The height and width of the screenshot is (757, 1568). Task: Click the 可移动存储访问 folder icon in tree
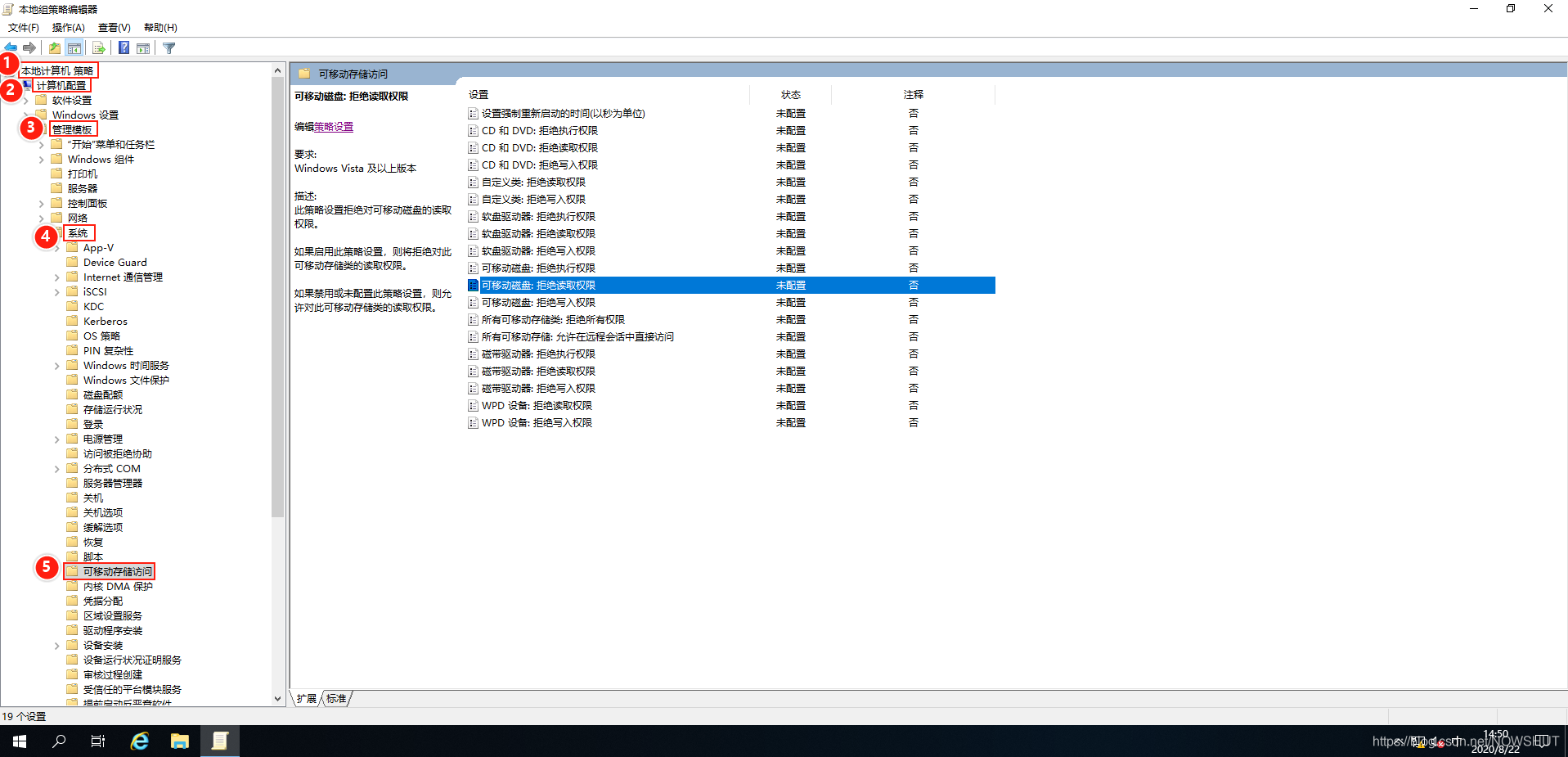72,571
